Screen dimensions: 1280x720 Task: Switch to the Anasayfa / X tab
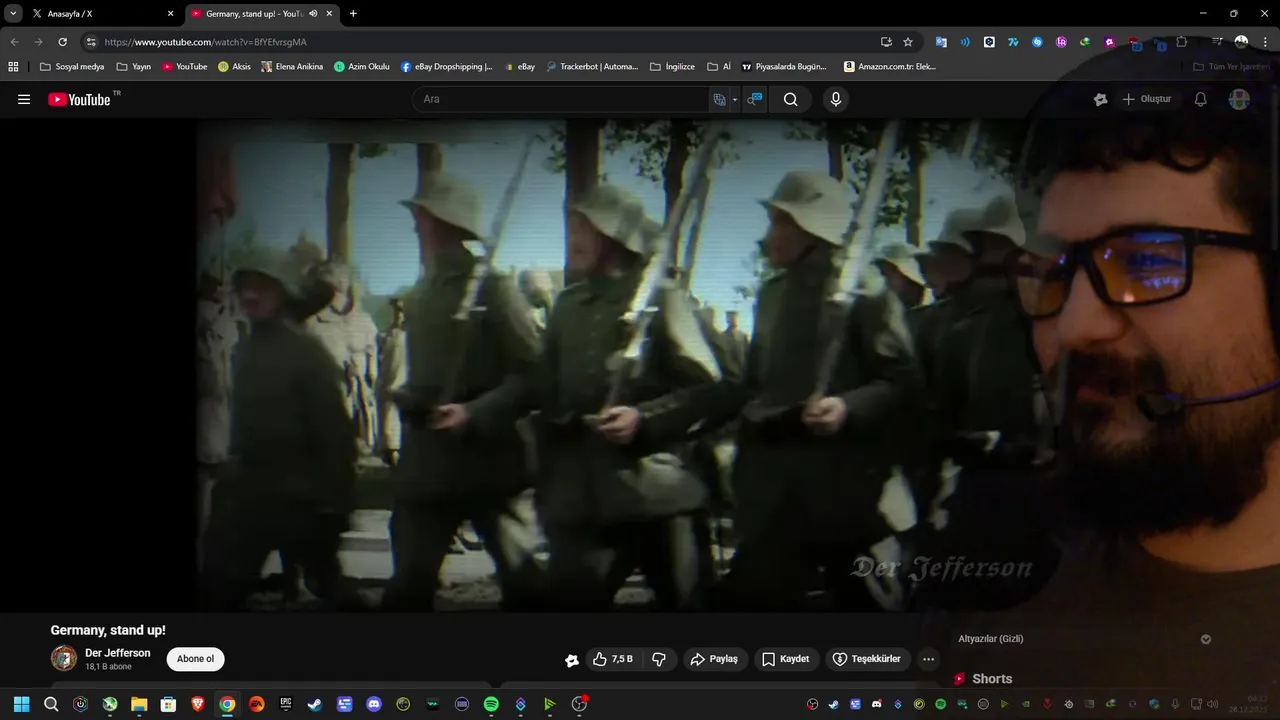[x=98, y=14]
